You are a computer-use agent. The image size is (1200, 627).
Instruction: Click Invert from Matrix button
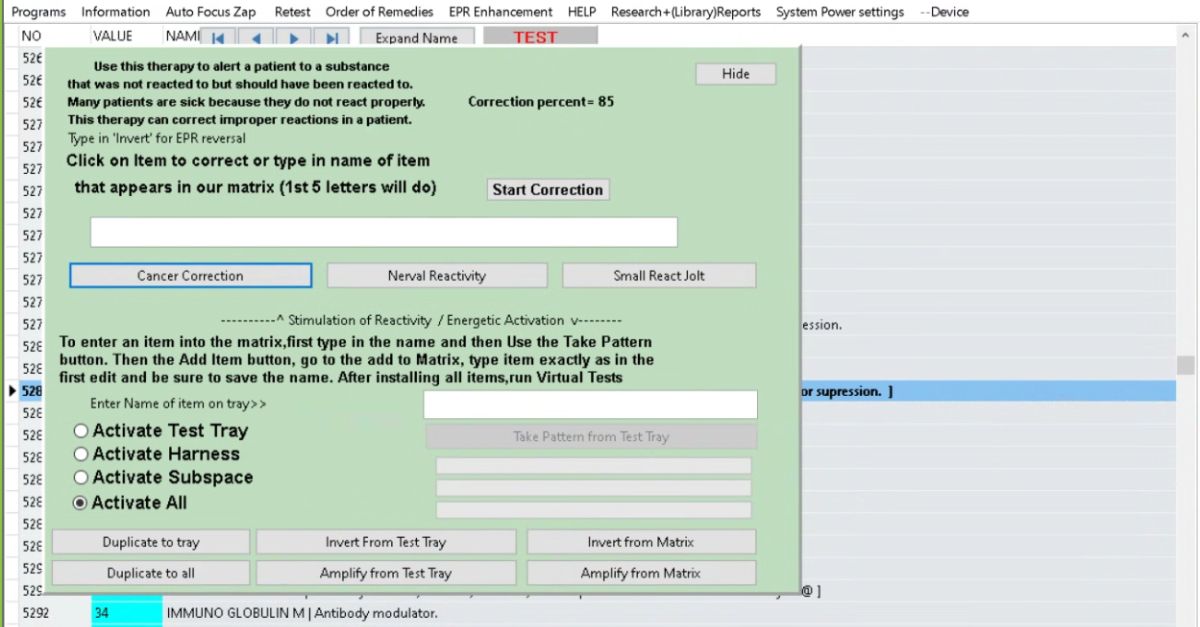coord(640,542)
